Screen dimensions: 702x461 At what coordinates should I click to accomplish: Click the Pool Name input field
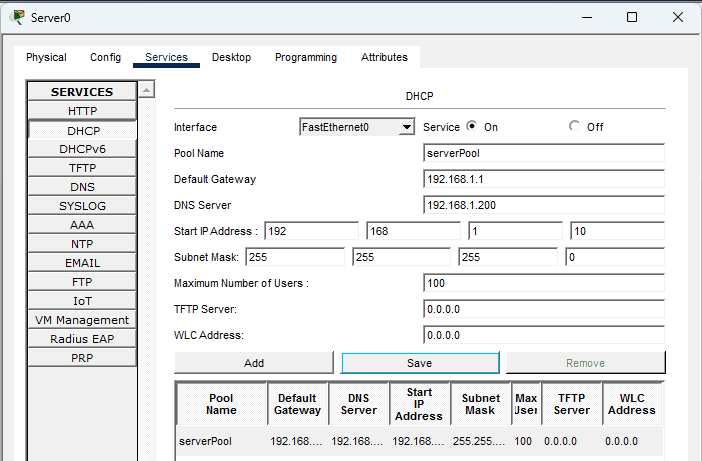pos(543,153)
